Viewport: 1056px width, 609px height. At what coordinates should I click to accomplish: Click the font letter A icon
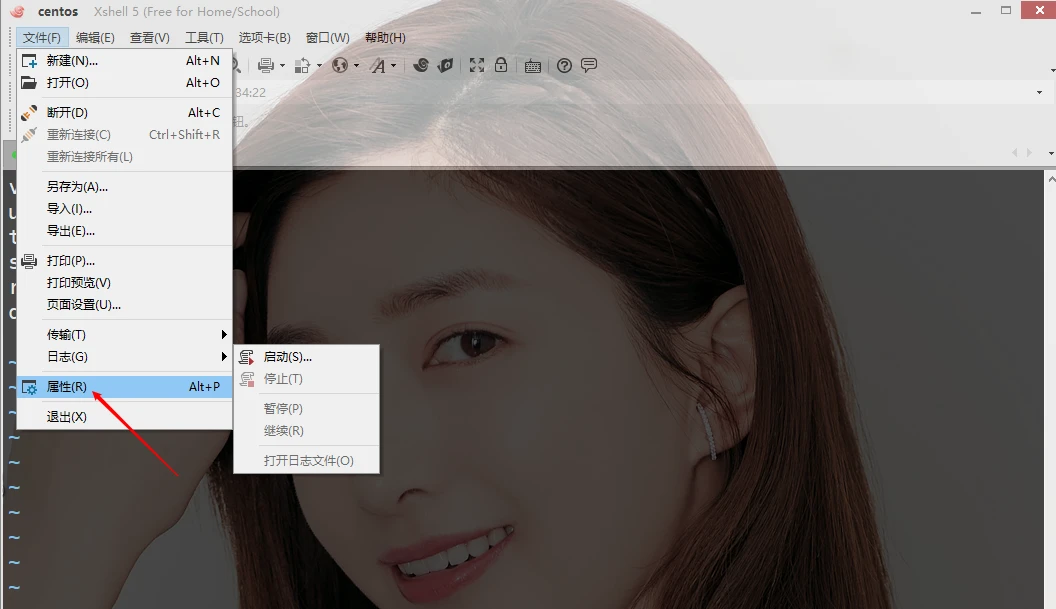(378, 65)
